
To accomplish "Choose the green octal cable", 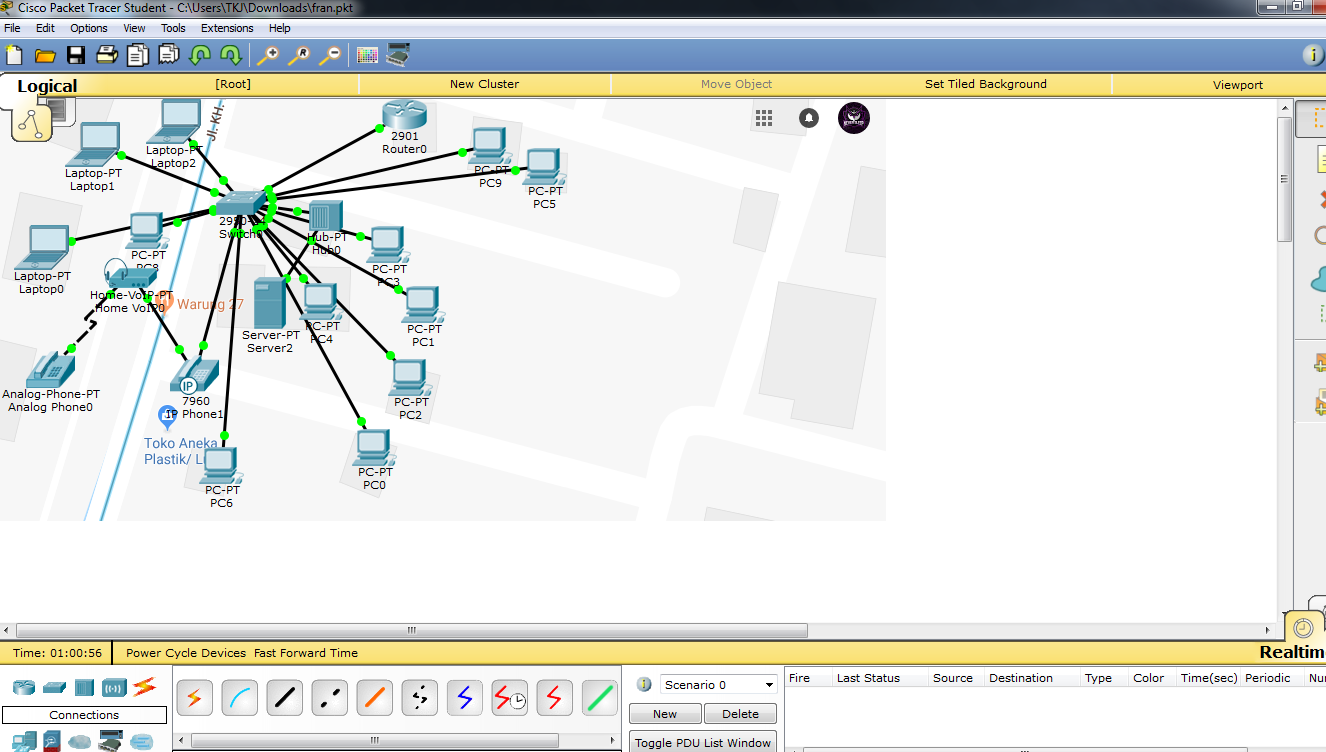I will [x=600, y=697].
